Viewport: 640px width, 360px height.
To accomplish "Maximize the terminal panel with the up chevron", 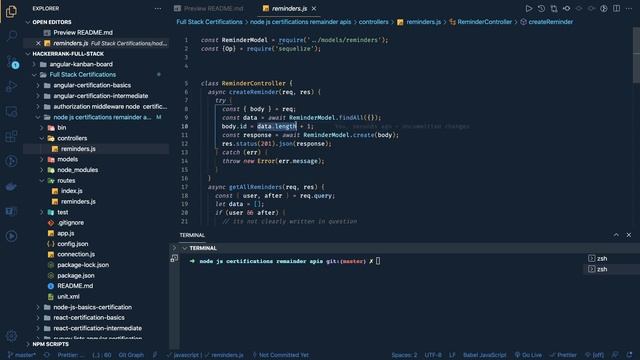I will pos(616,235).
